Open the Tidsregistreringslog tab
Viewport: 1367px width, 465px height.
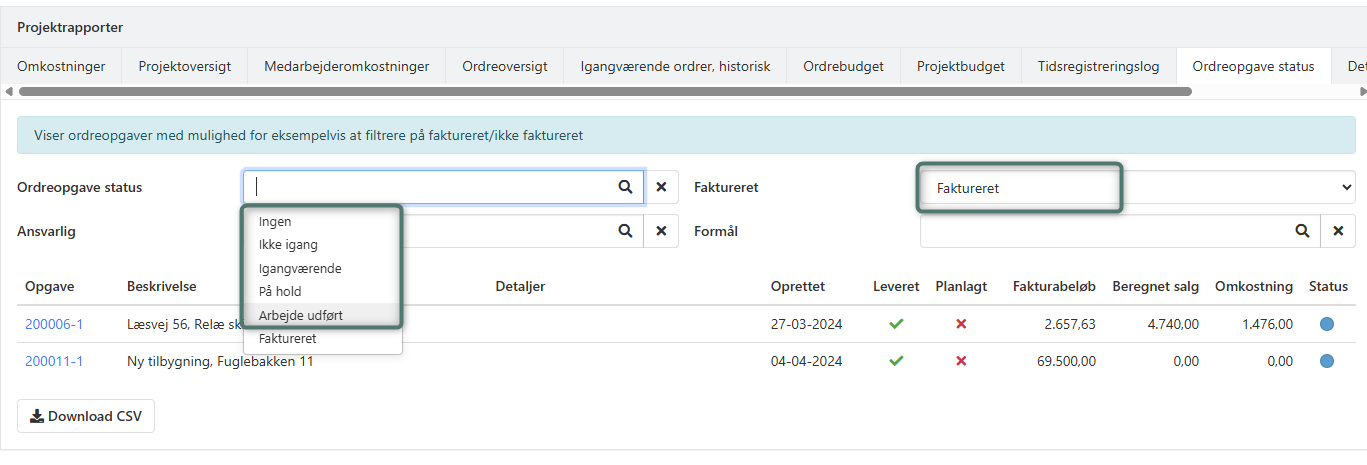pos(1099,67)
